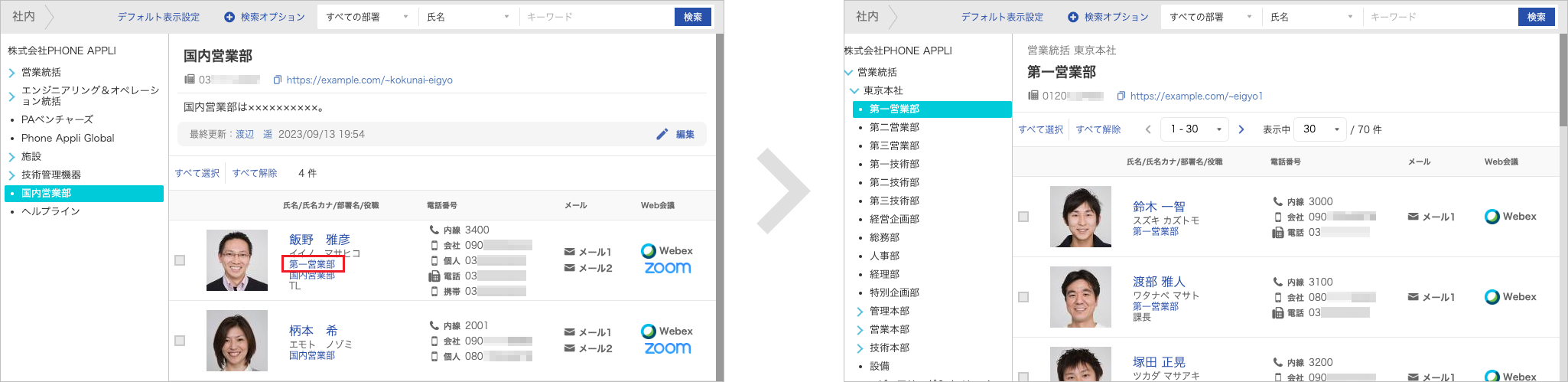Send メール1 to 鈴木 一智
The height and width of the screenshot is (382, 1568).
click(x=1431, y=217)
